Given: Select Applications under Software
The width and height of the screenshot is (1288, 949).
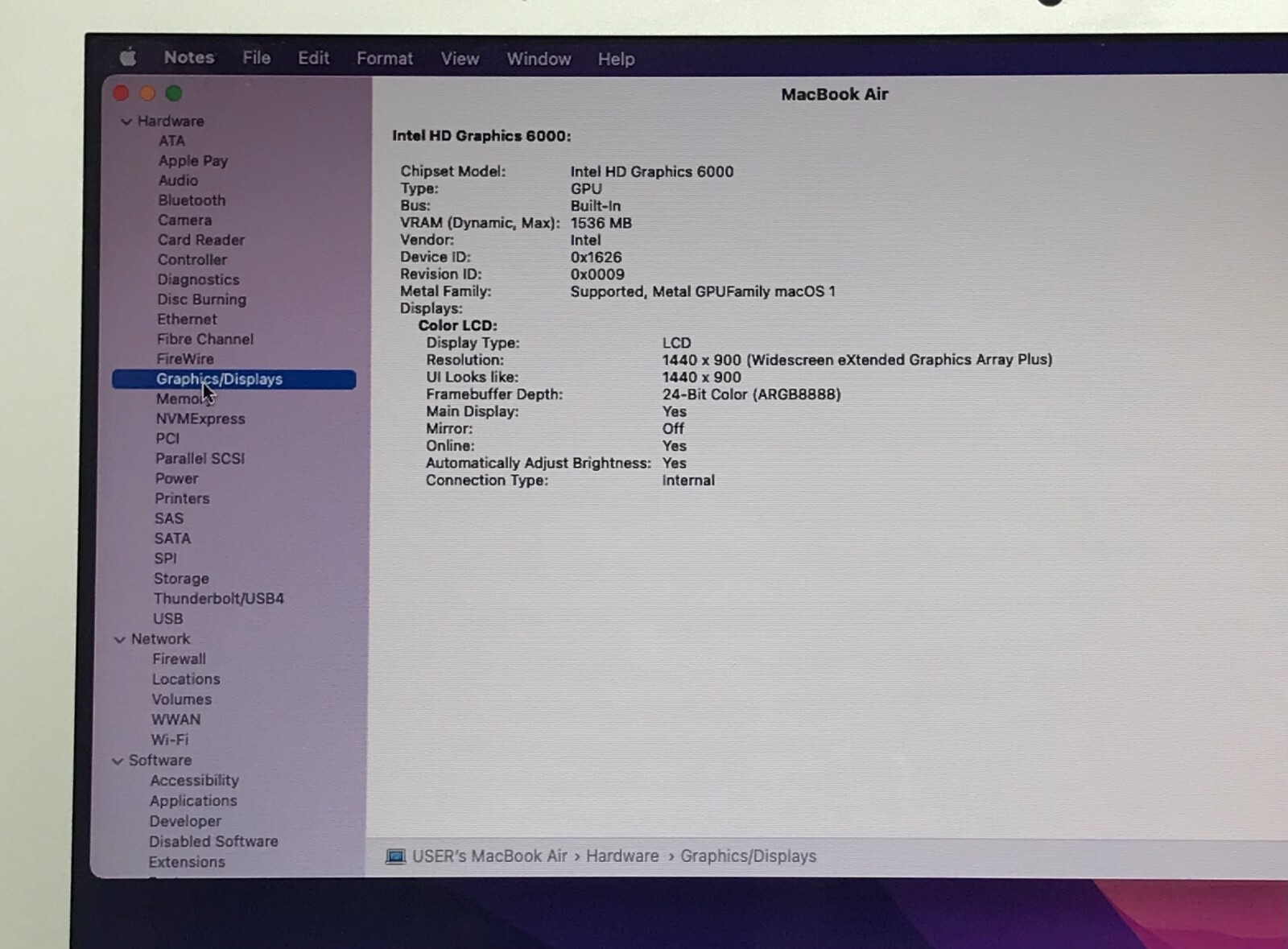Looking at the screenshot, I should point(193,801).
